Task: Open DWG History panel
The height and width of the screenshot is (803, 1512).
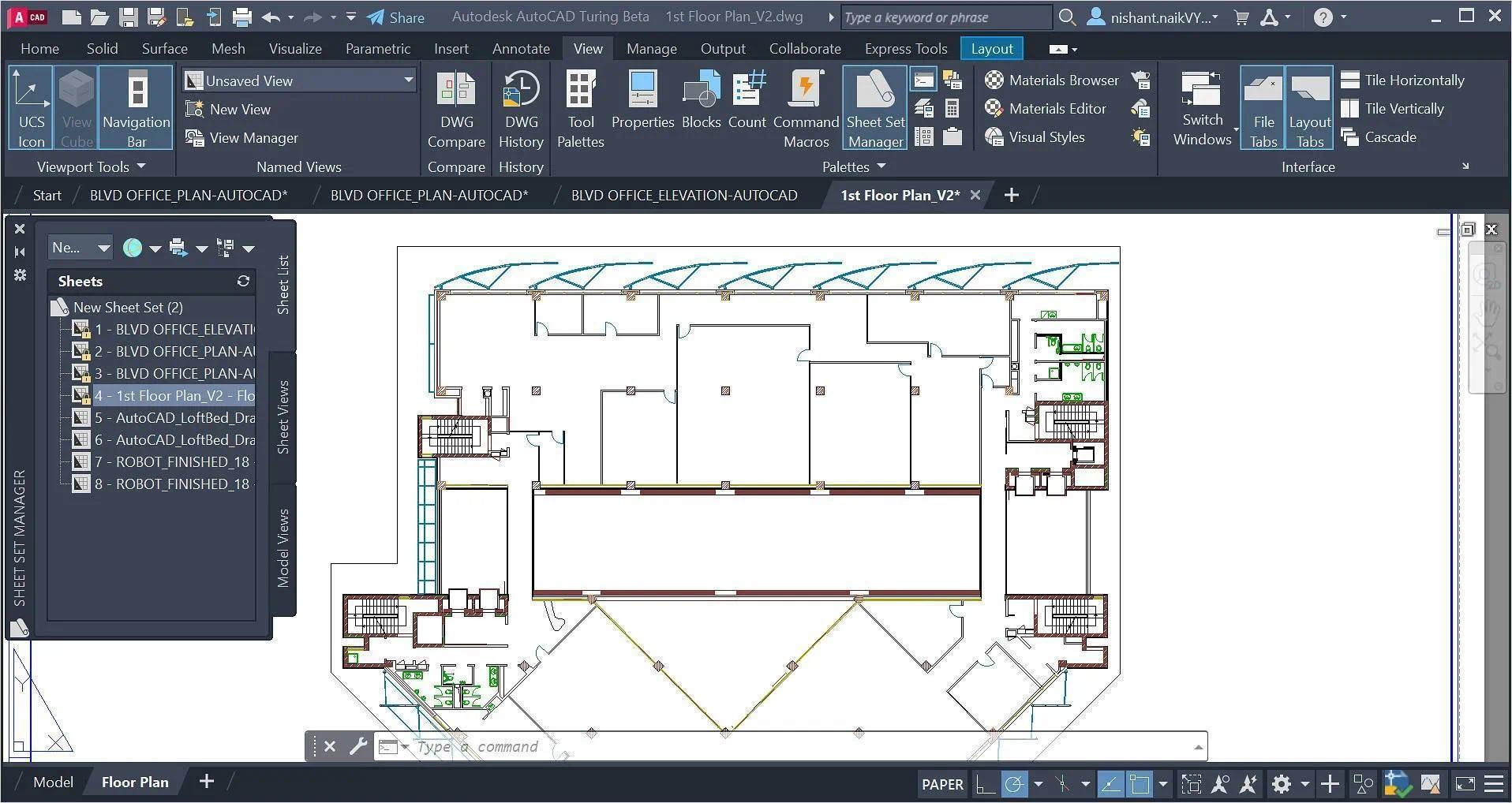Action: click(x=521, y=108)
